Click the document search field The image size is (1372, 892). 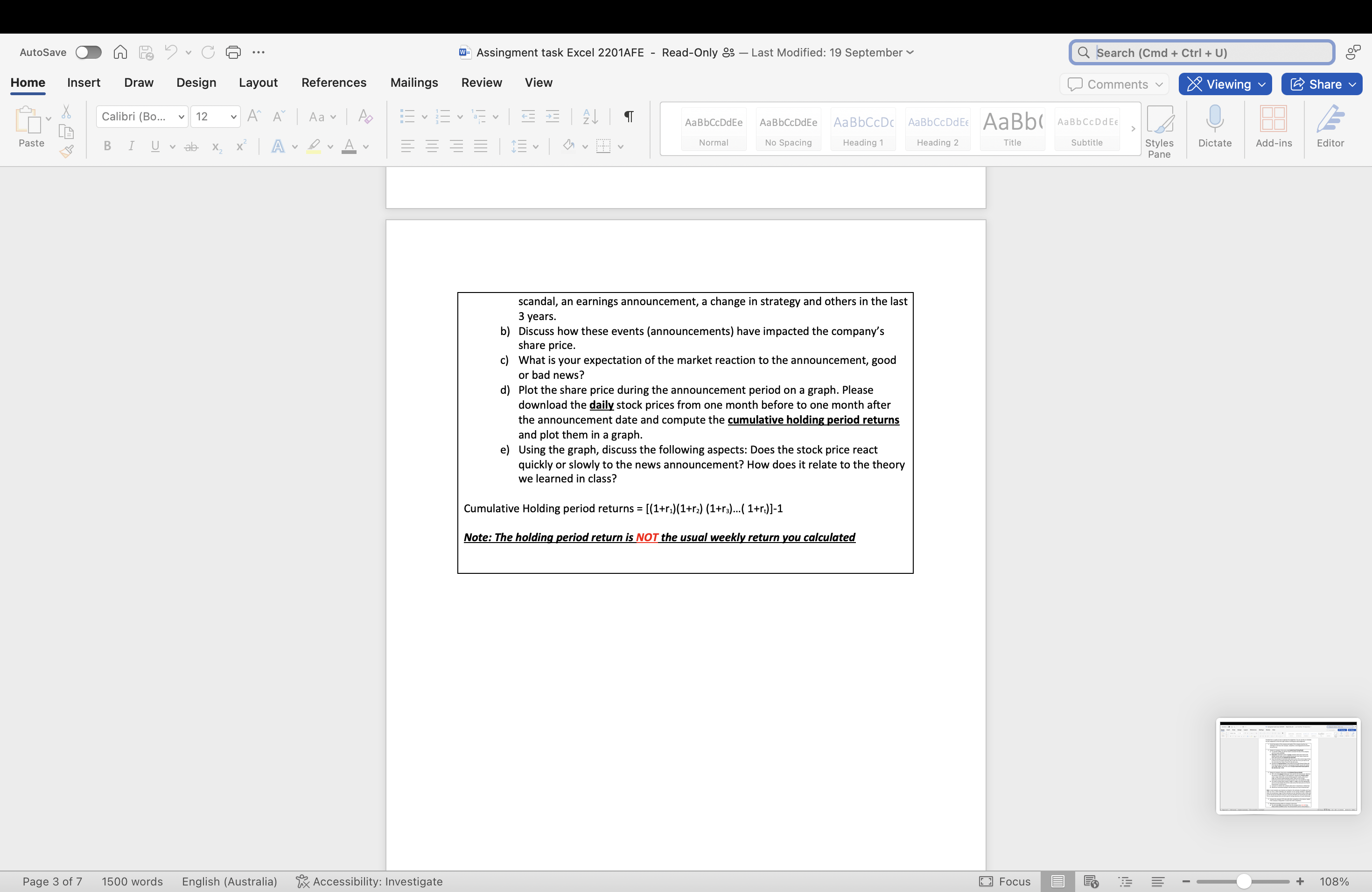click(1199, 52)
